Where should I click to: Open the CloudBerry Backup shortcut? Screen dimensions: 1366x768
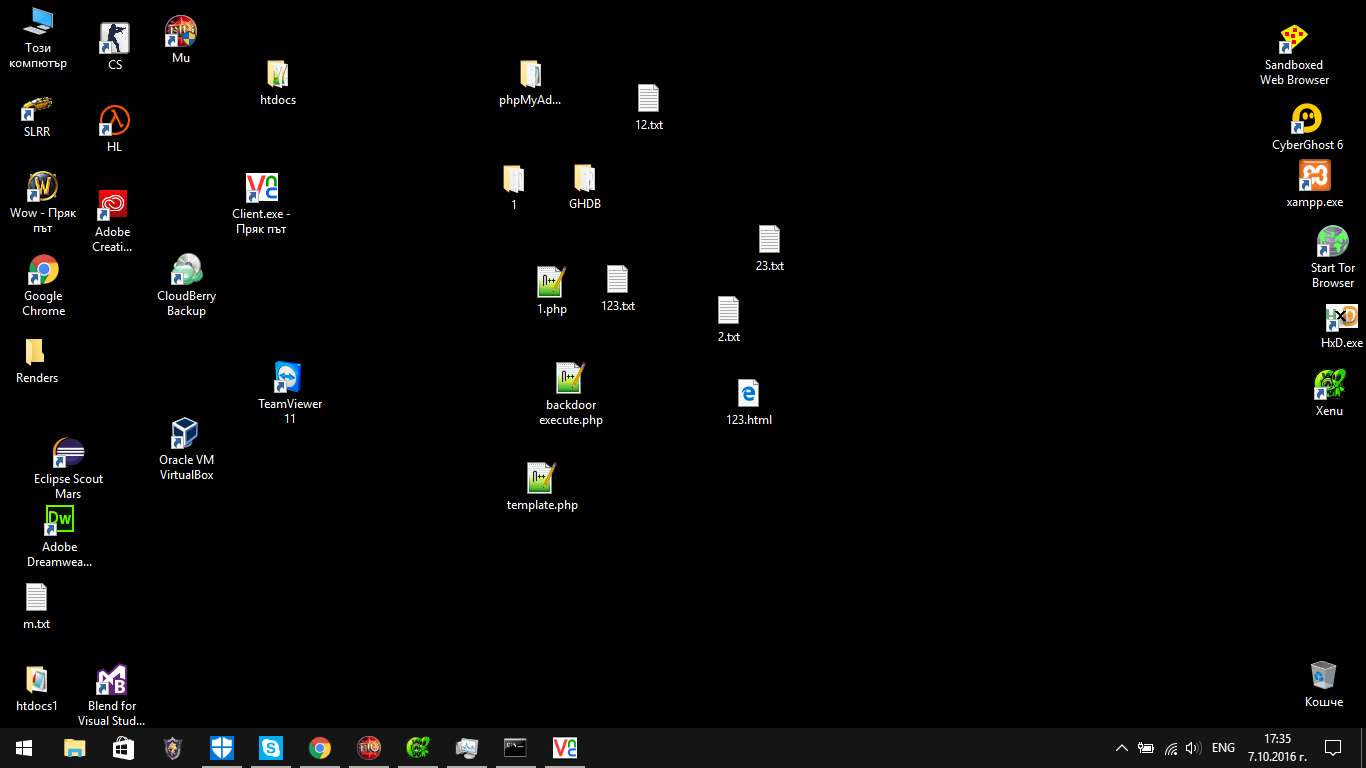point(186,285)
